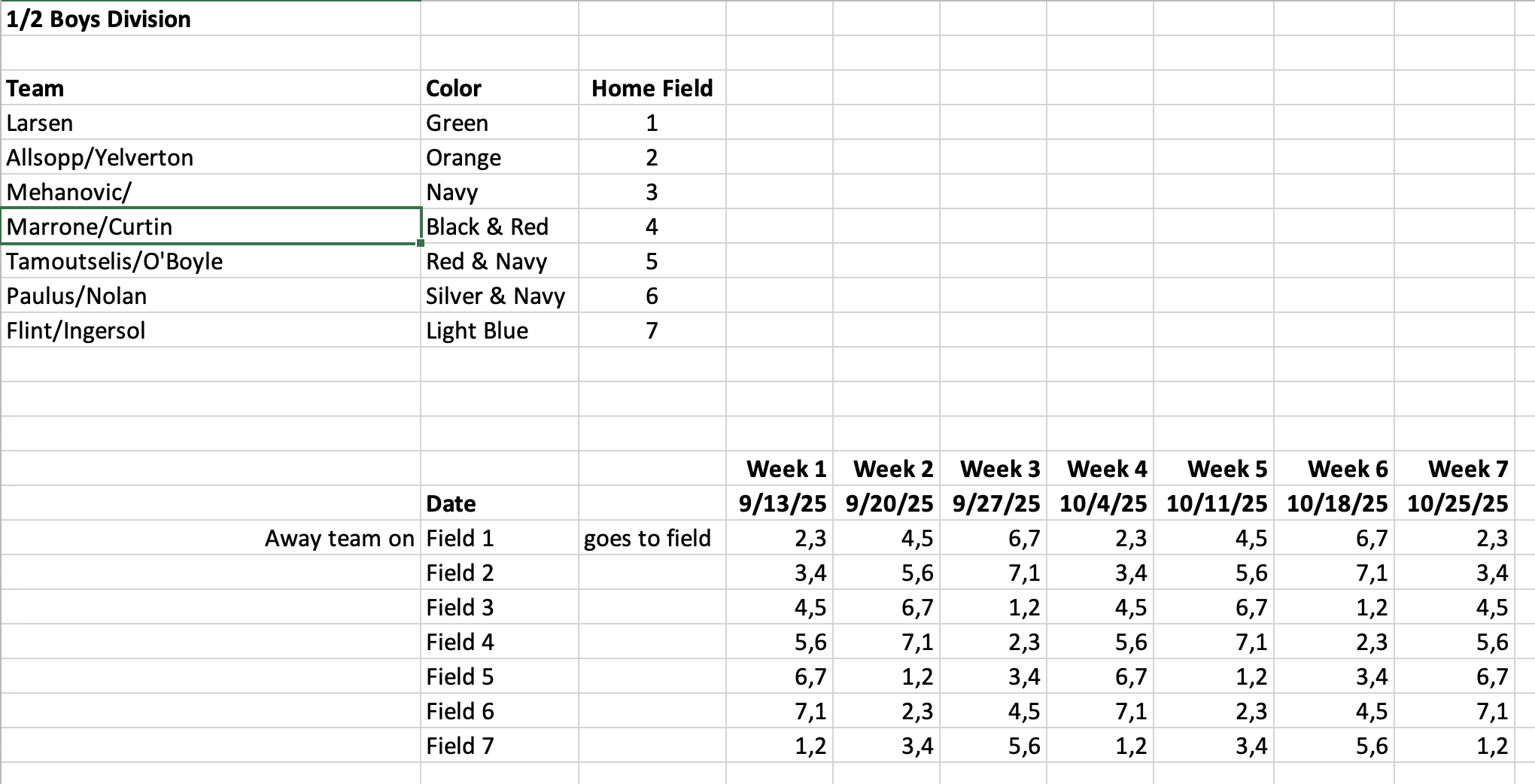
Task: Click the fill handle of the Marrone/Curtin cell
Action: [x=421, y=243]
